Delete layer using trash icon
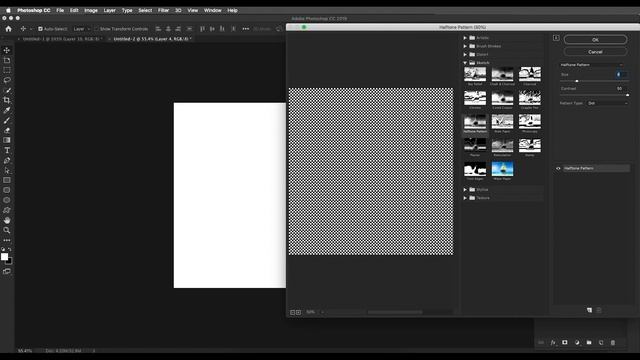Screen dimensions: 640x360 point(613,342)
